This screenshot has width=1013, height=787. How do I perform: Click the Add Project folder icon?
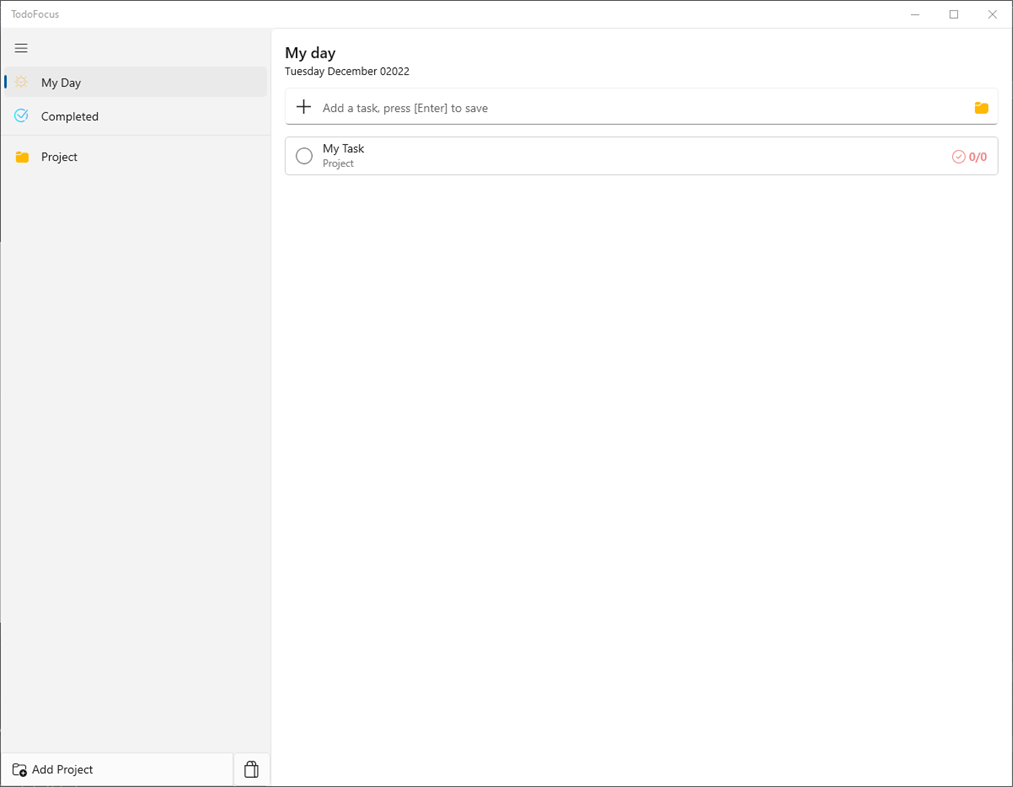click(x=19, y=770)
